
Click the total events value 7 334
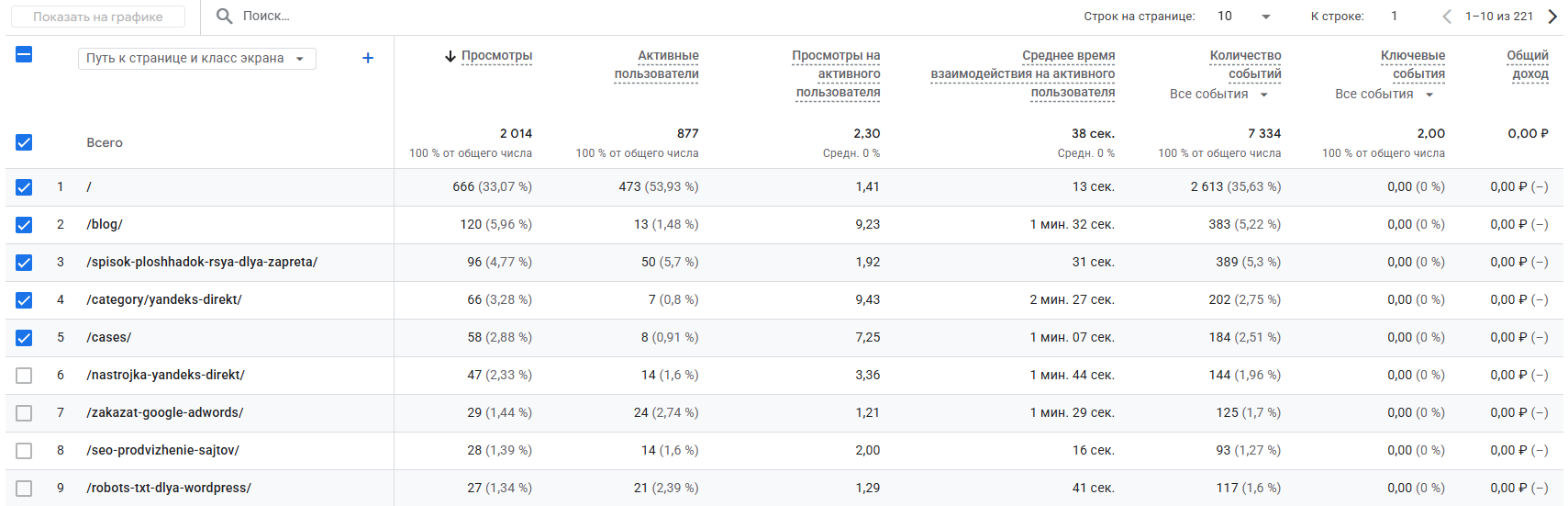(1264, 133)
